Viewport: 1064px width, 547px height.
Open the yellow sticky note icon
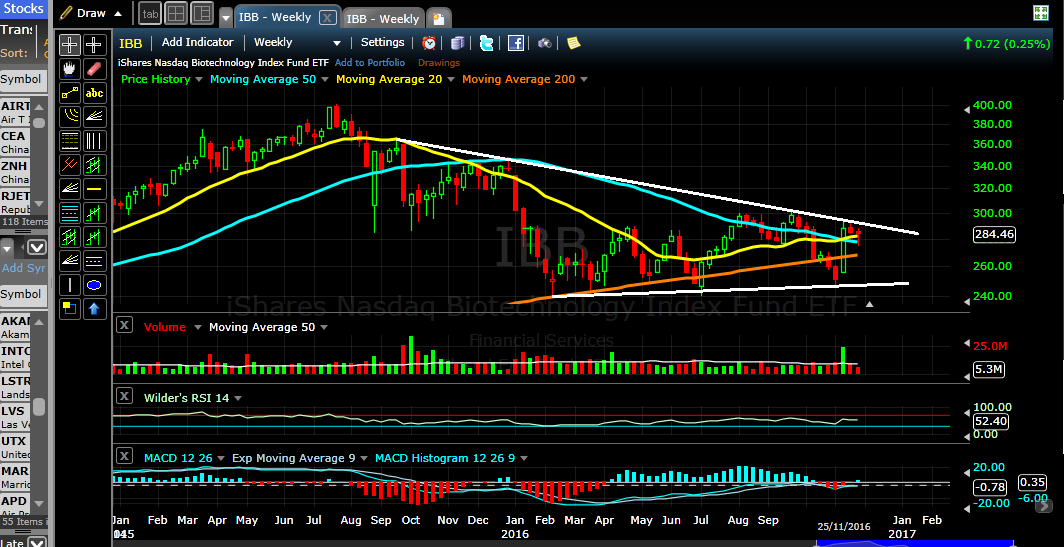[x=573, y=43]
